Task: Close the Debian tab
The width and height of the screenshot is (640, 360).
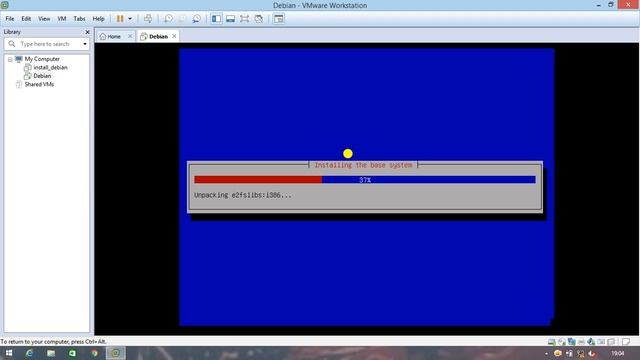Action: [x=174, y=36]
